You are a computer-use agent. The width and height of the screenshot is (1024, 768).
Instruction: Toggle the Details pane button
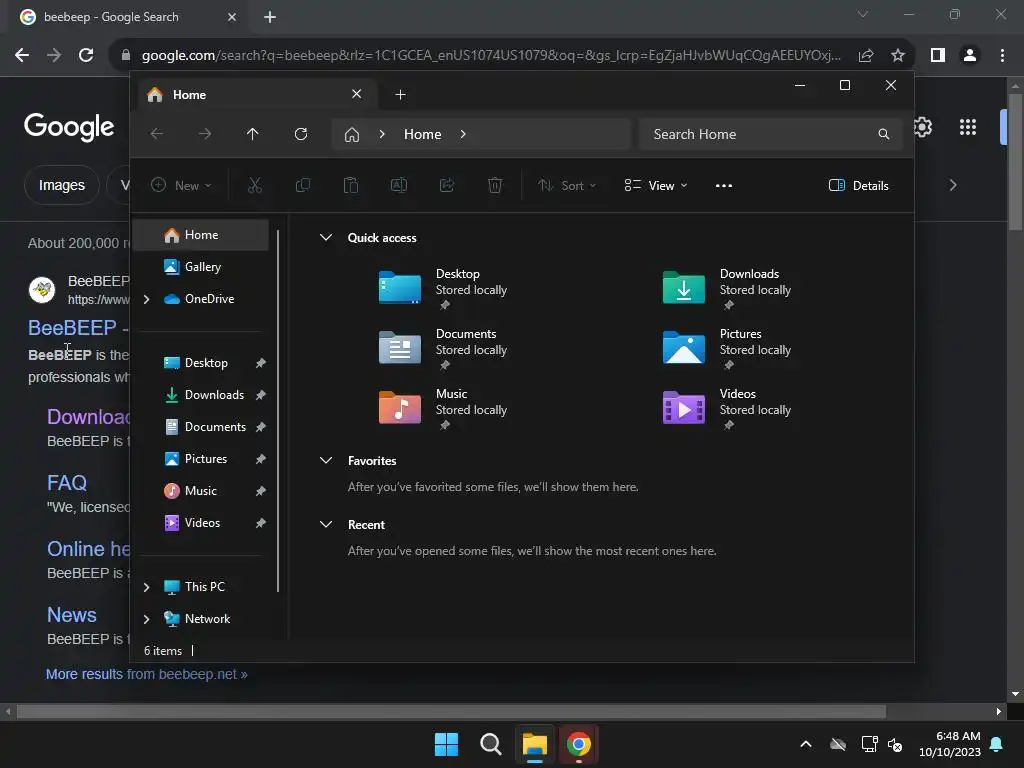(x=858, y=185)
